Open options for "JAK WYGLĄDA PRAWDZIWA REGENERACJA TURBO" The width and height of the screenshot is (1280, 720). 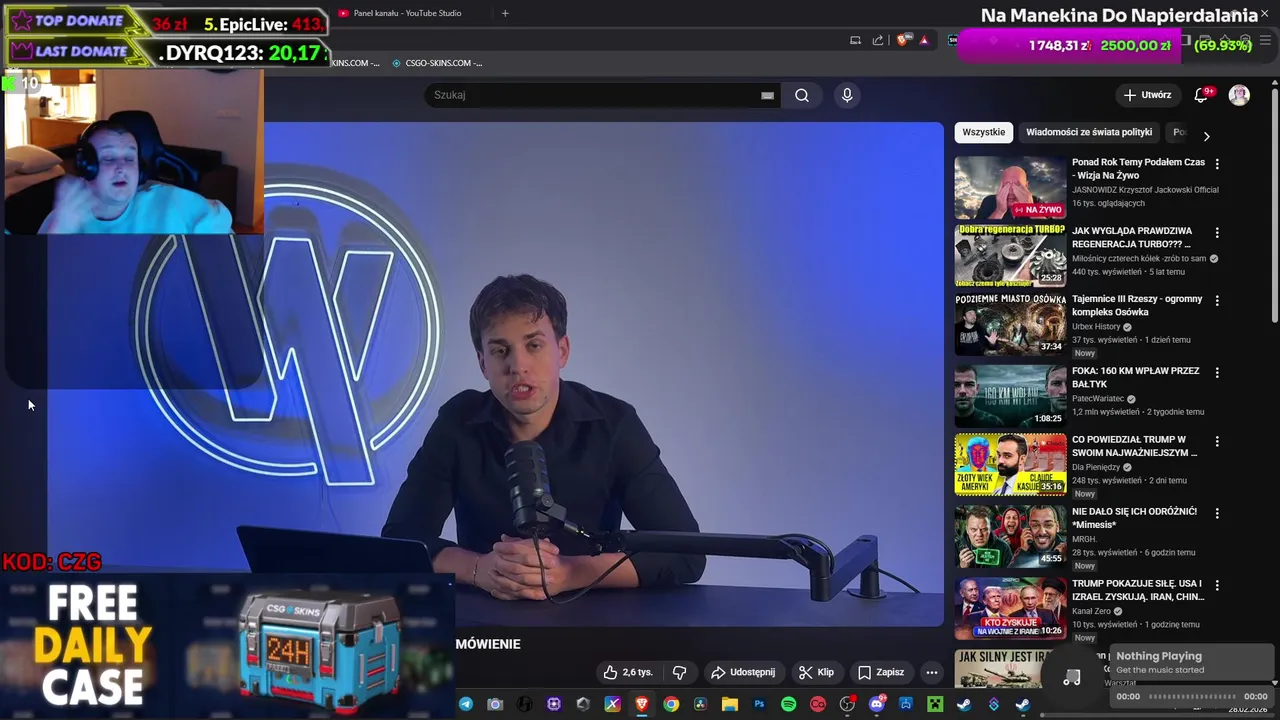[x=1217, y=232]
